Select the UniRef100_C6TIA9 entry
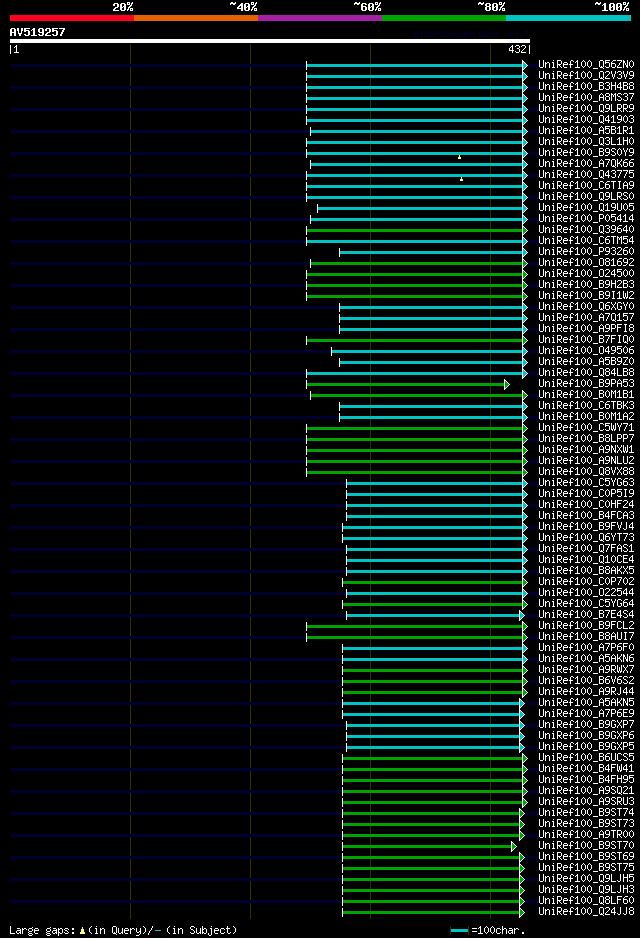Image resolution: width=640 pixels, height=938 pixels. (x=586, y=185)
